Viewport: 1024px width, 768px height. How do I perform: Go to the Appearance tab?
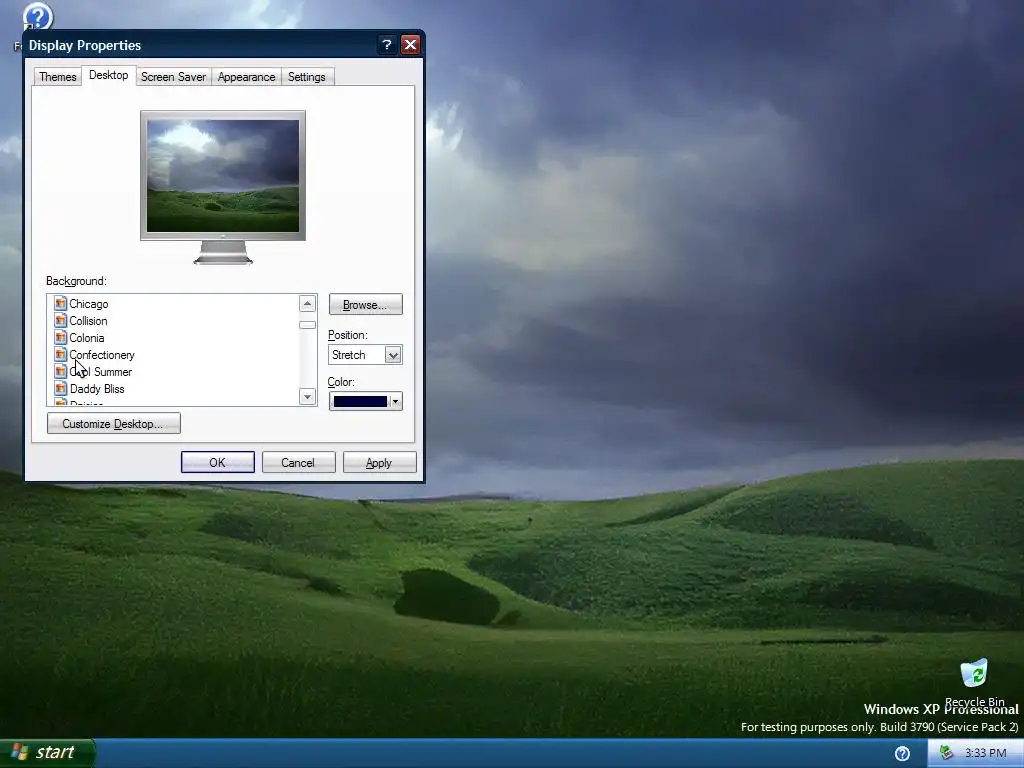click(x=246, y=77)
